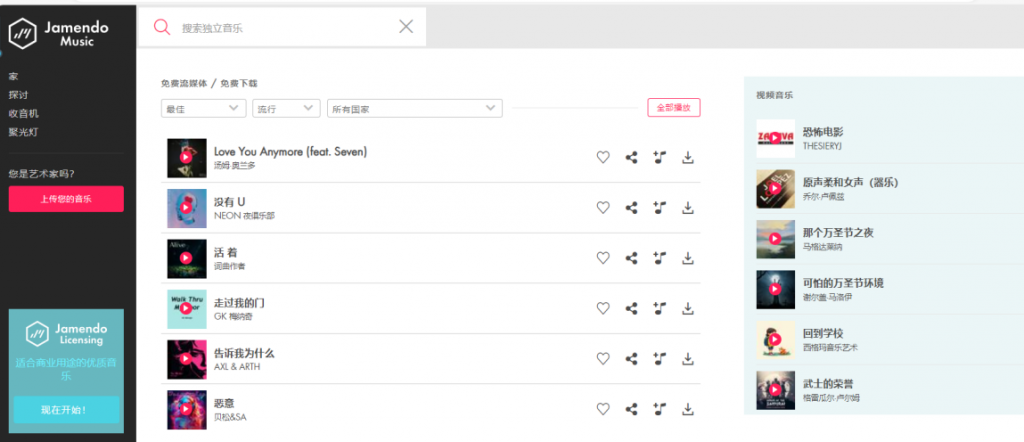This screenshot has height=442, width=1024.
Task: Go to 收音机 in the sidebar
Action: coord(24,113)
